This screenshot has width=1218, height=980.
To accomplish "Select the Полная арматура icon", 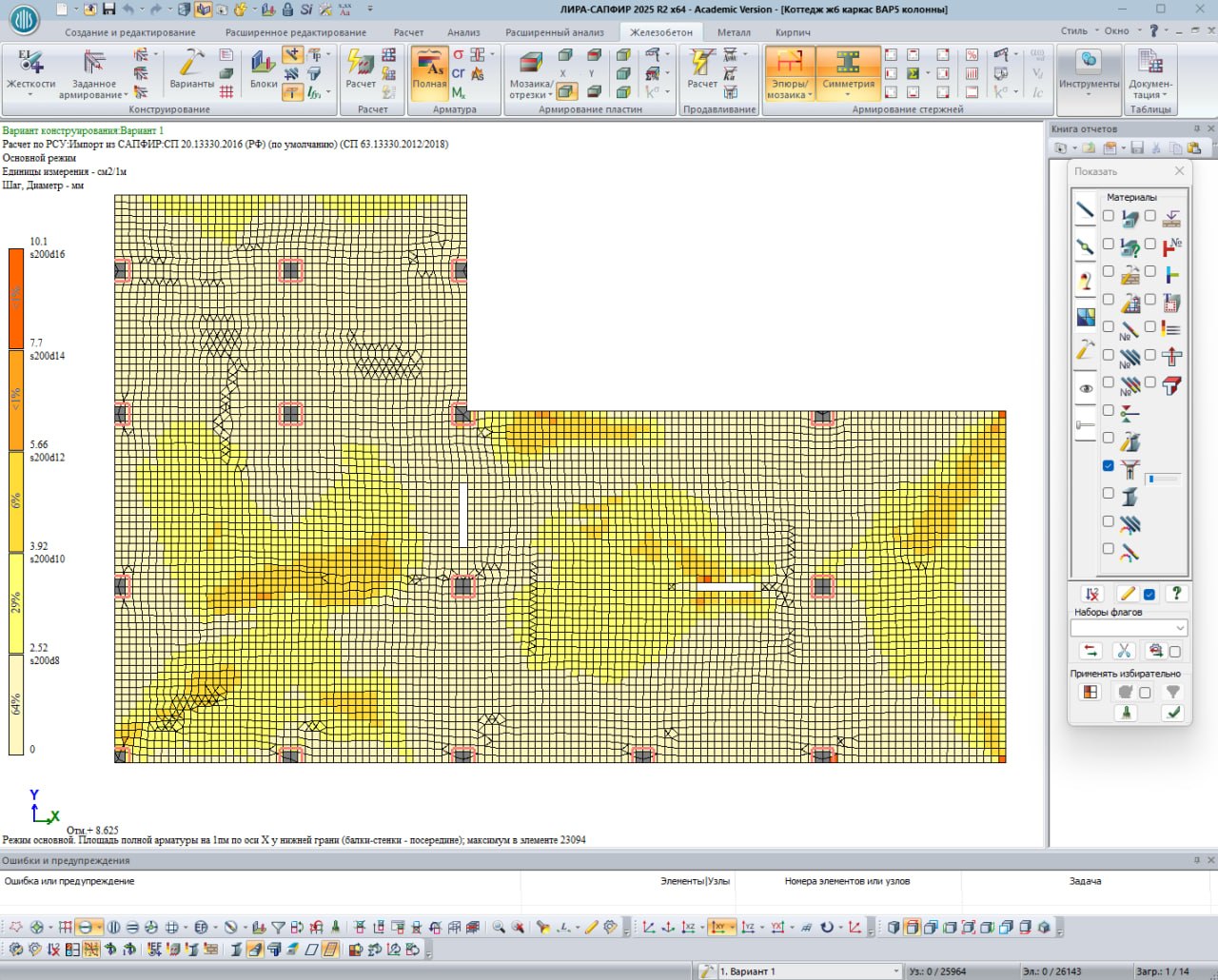I will [429, 65].
